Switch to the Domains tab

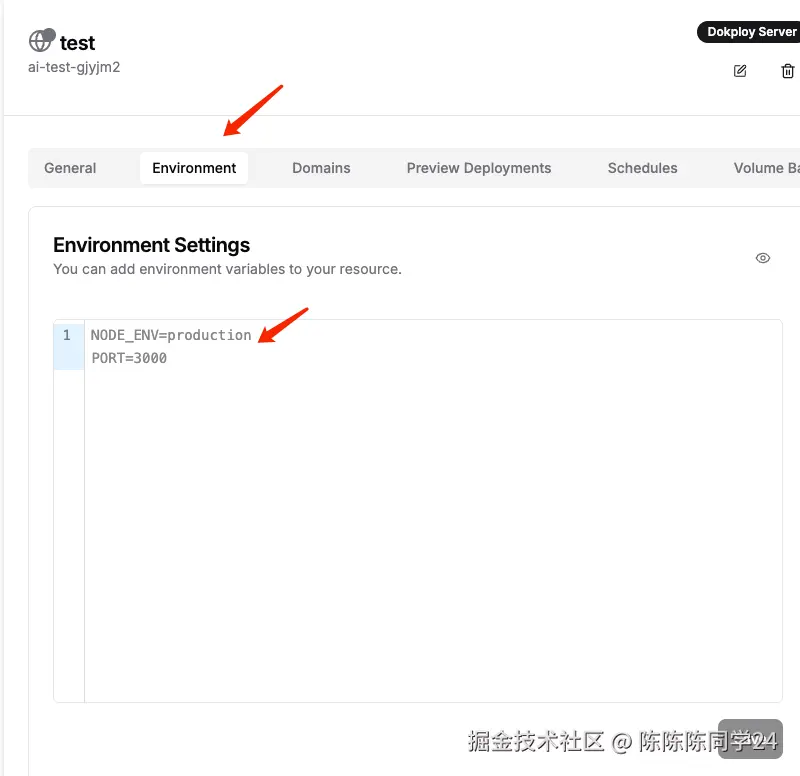pyautogui.click(x=321, y=168)
